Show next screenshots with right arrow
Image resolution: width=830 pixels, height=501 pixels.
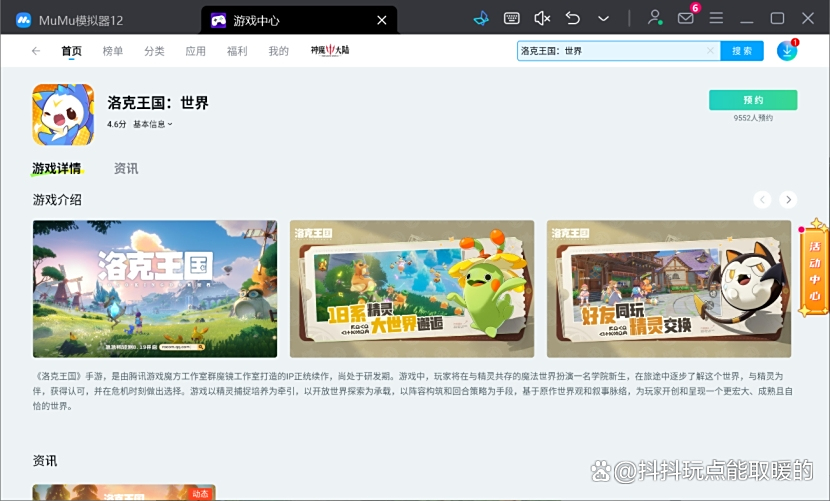[x=788, y=200]
